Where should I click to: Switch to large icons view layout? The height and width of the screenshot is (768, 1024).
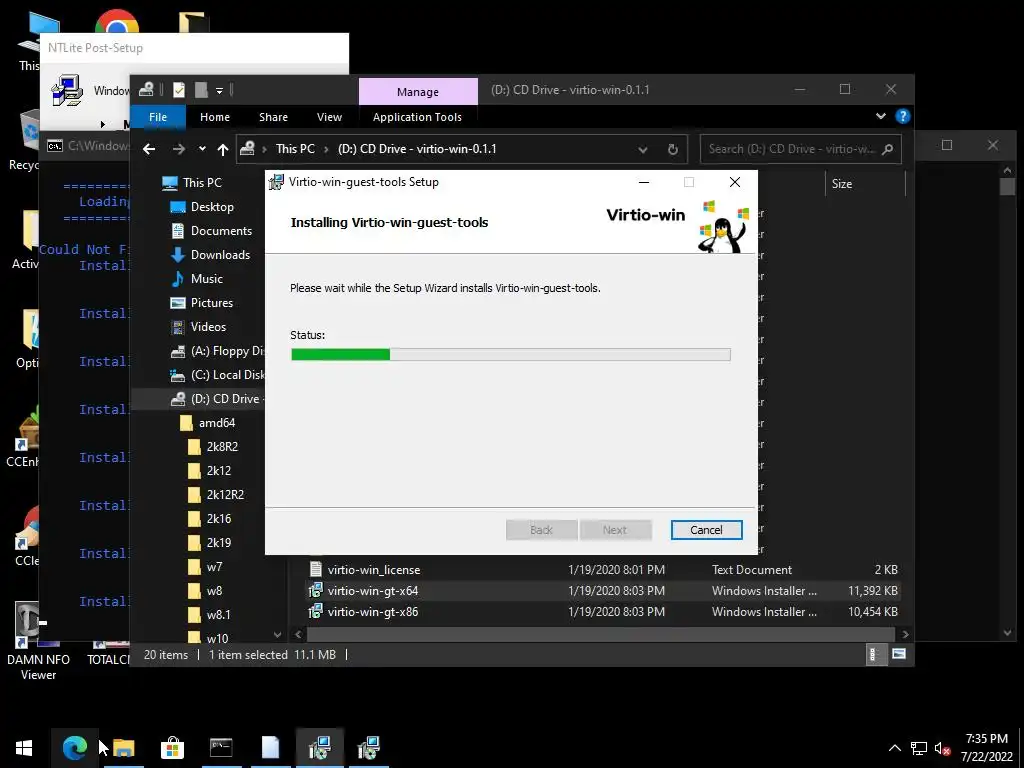899,654
